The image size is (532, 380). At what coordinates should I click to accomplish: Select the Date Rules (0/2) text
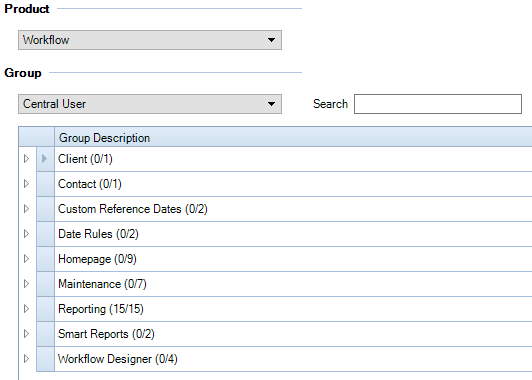point(98,234)
